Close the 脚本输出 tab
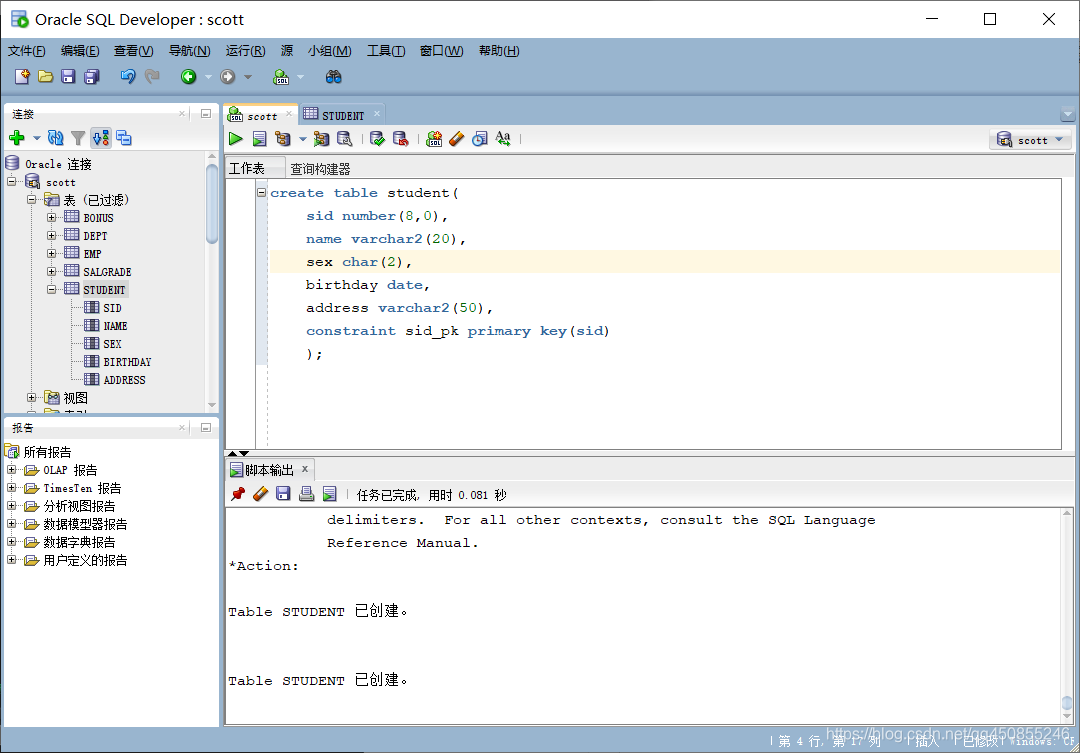The image size is (1080, 753). 304,469
